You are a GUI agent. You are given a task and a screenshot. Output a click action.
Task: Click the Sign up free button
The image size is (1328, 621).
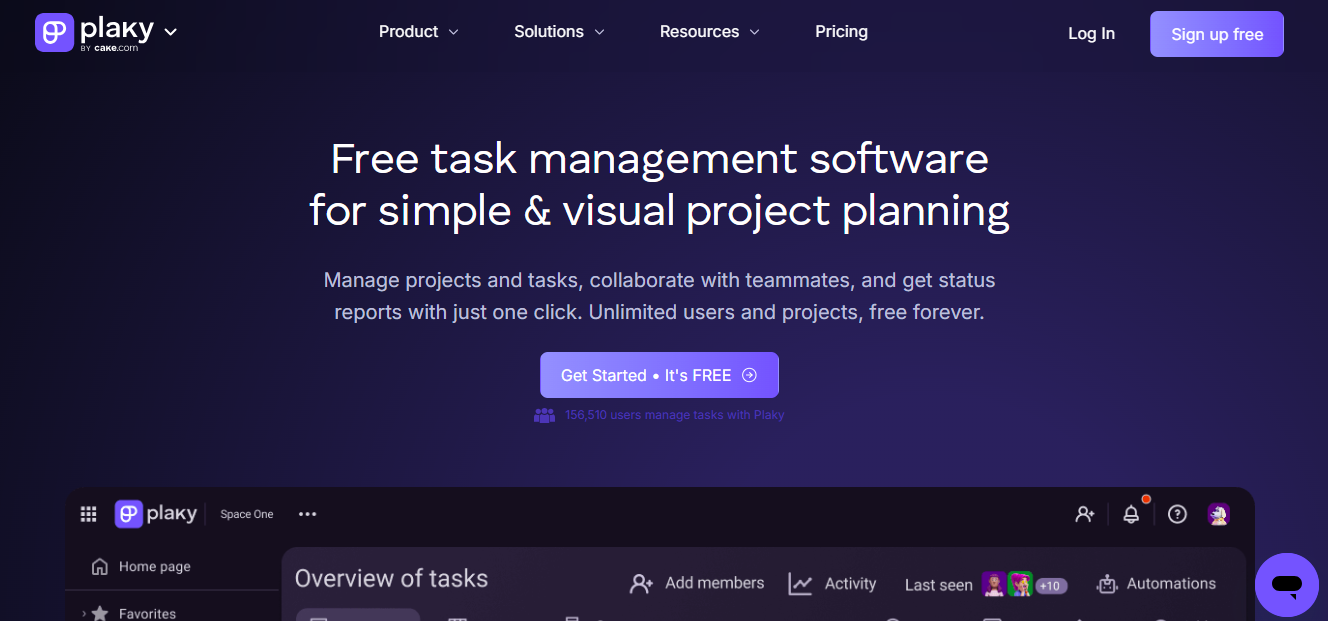(1216, 34)
